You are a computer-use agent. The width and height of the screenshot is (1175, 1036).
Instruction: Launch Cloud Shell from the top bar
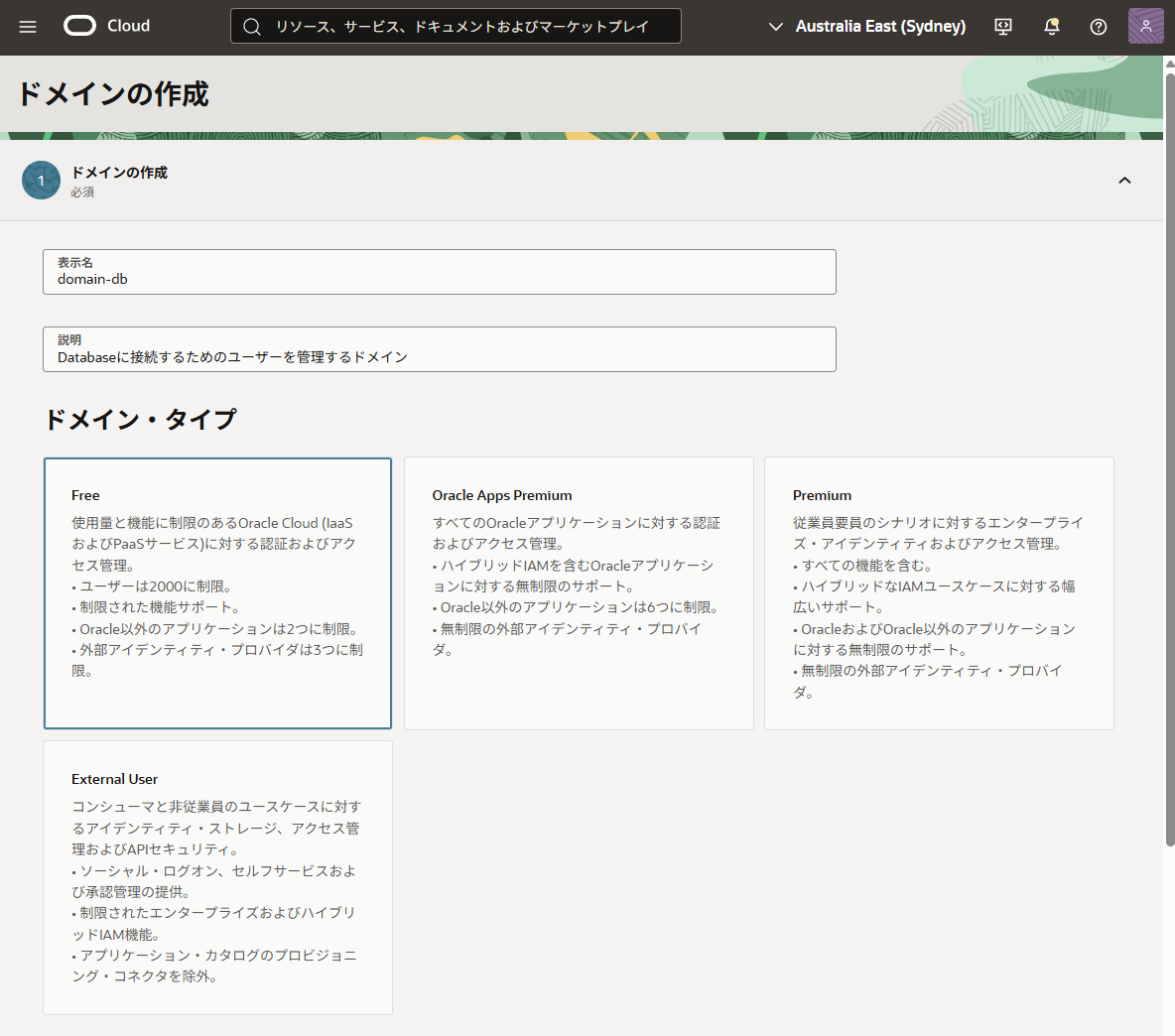1002,27
